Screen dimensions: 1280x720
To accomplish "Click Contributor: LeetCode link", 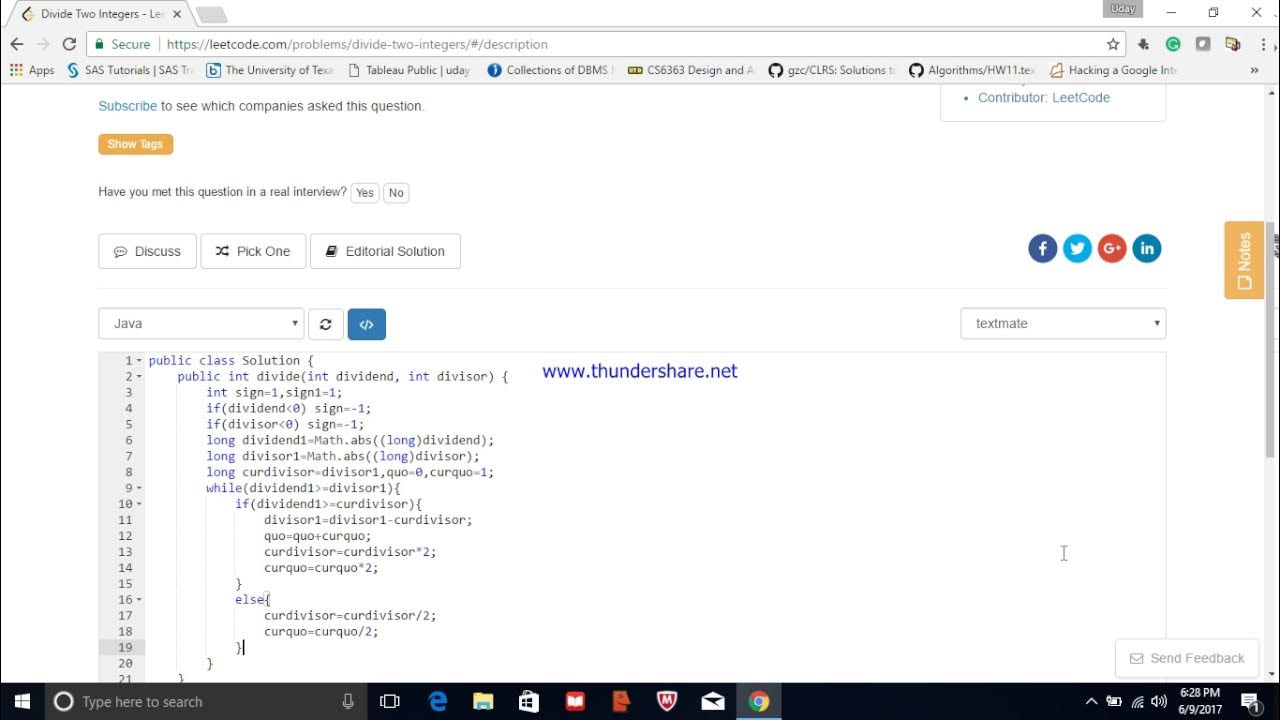I will pyautogui.click(x=1044, y=98).
